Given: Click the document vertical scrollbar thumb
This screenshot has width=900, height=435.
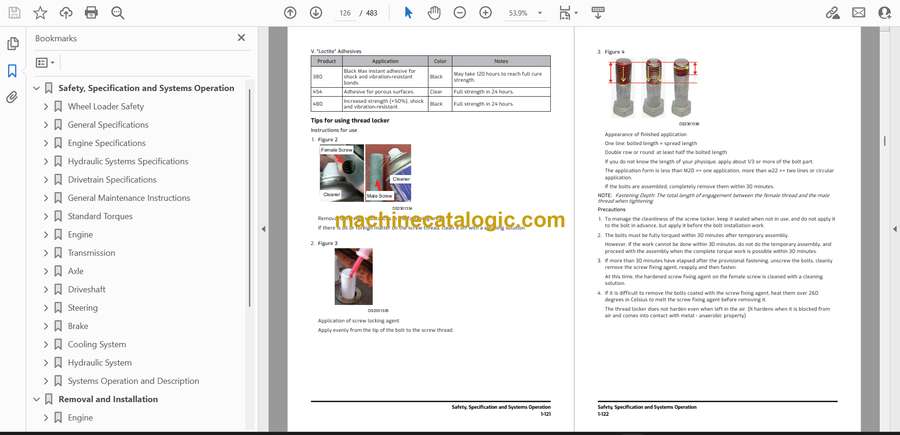Looking at the screenshot, I should click(885, 141).
